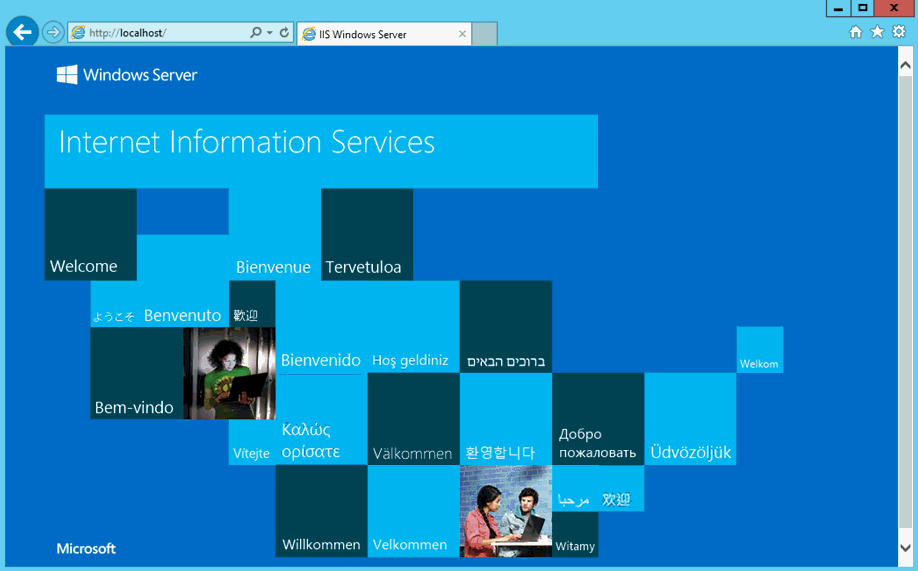Click the Καλώς ορίσατε text

click(311, 440)
